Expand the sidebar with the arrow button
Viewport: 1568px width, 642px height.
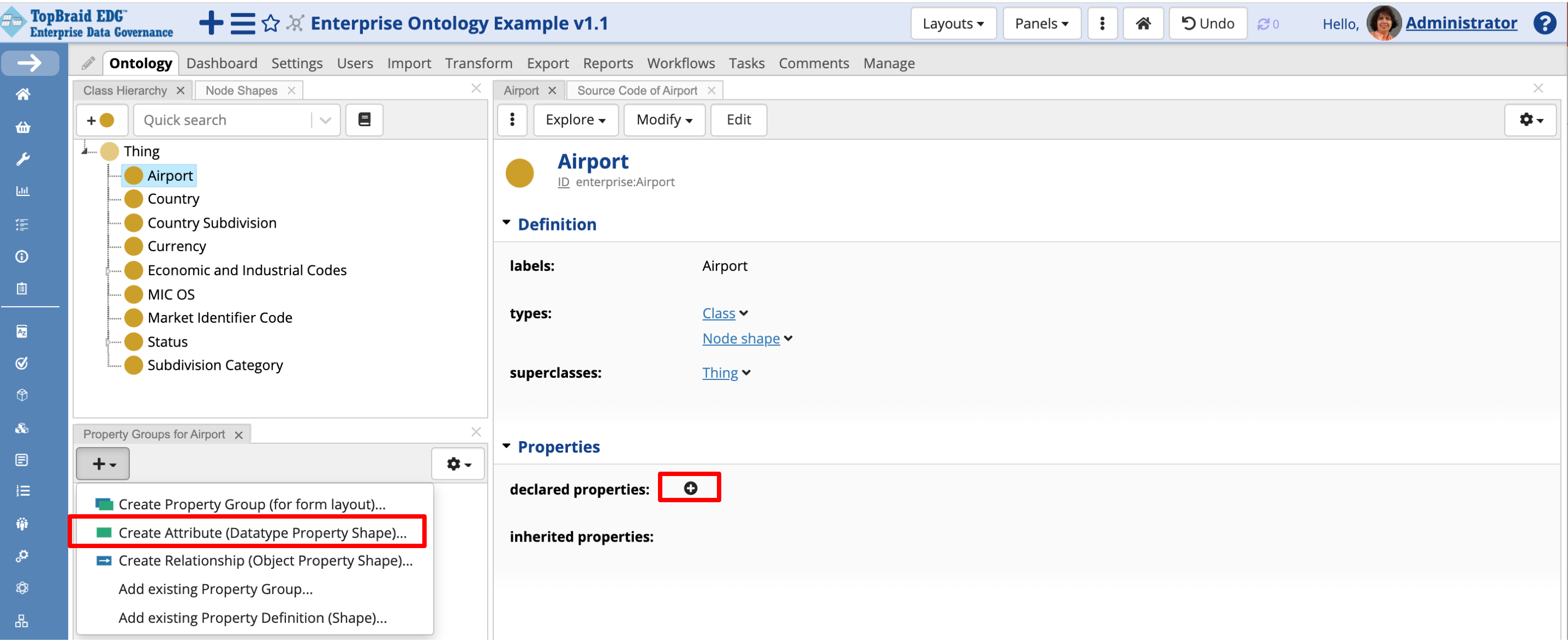[30, 63]
